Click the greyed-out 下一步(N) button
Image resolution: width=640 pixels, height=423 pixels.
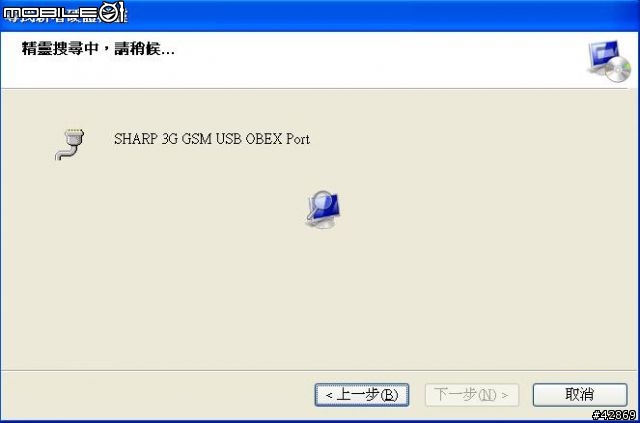pyautogui.click(x=472, y=394)
